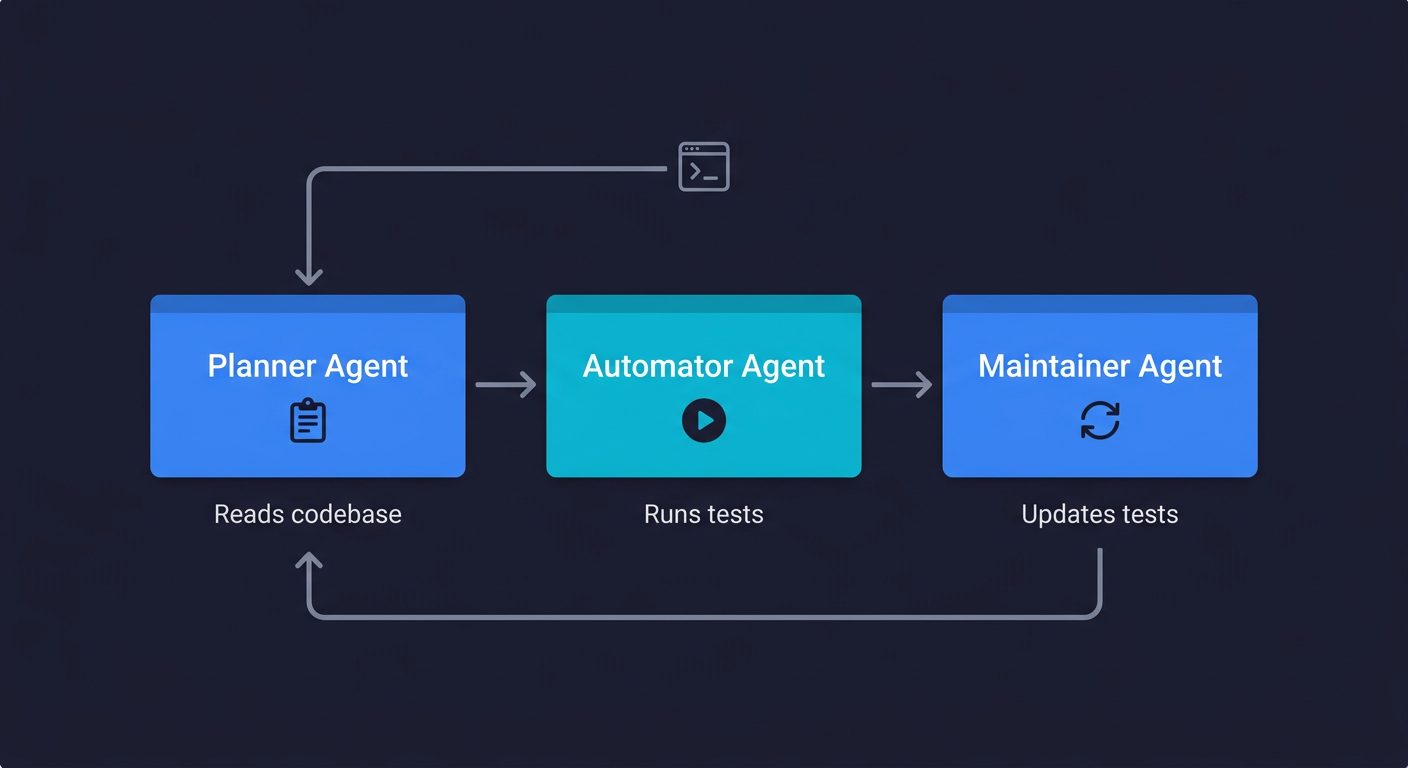The height and width of the screenshot is (768, 1408).
Task: Click the terminal window icon at the top
Action: [703, 165]
